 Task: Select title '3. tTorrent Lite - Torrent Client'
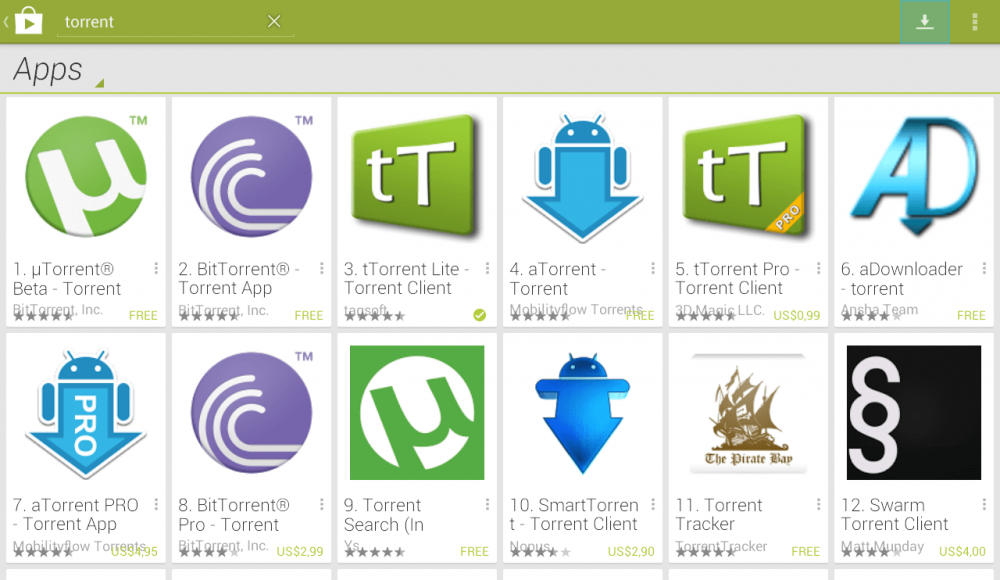[x=407, y=279]
